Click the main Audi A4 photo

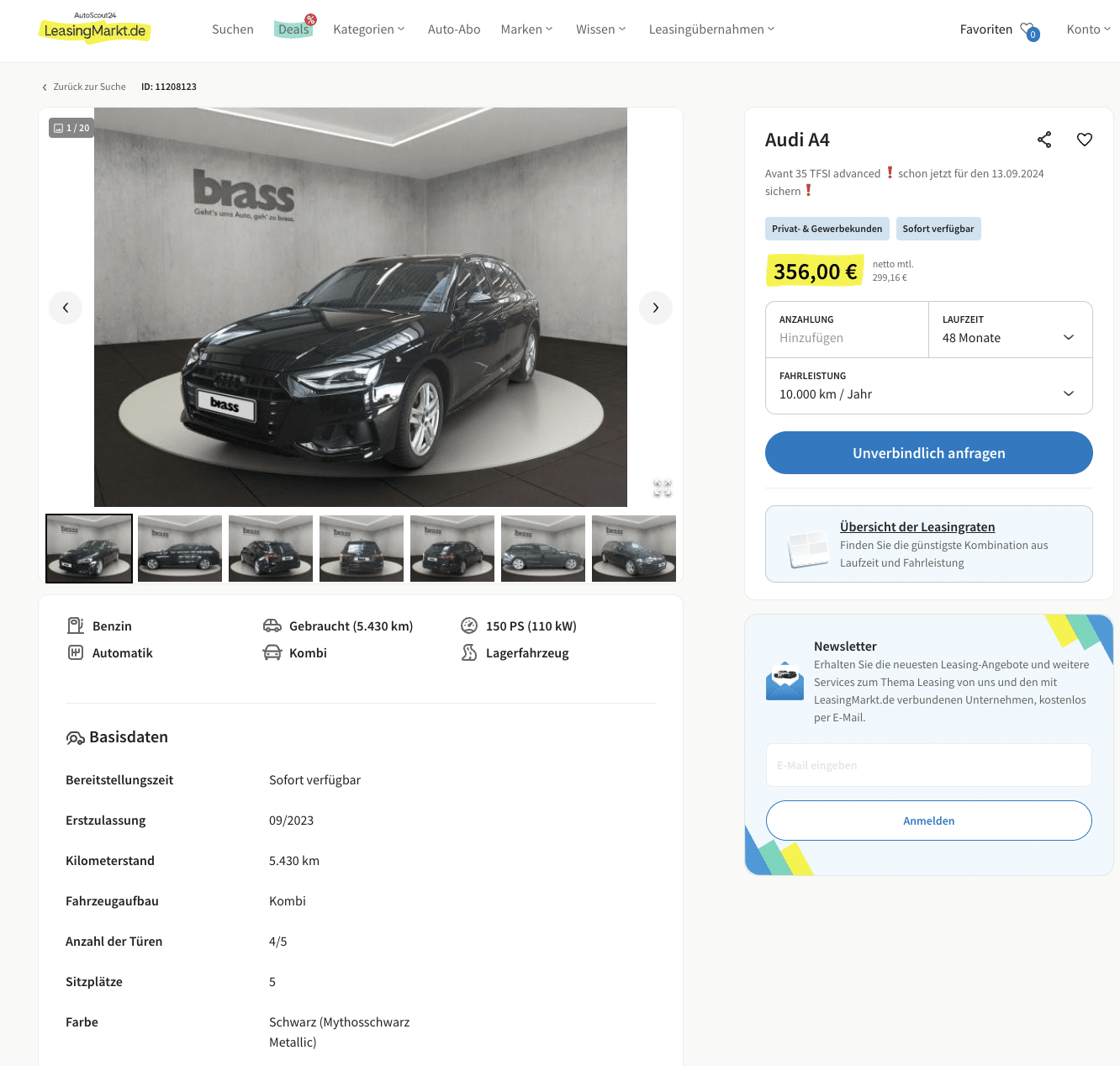pos(361,307)
